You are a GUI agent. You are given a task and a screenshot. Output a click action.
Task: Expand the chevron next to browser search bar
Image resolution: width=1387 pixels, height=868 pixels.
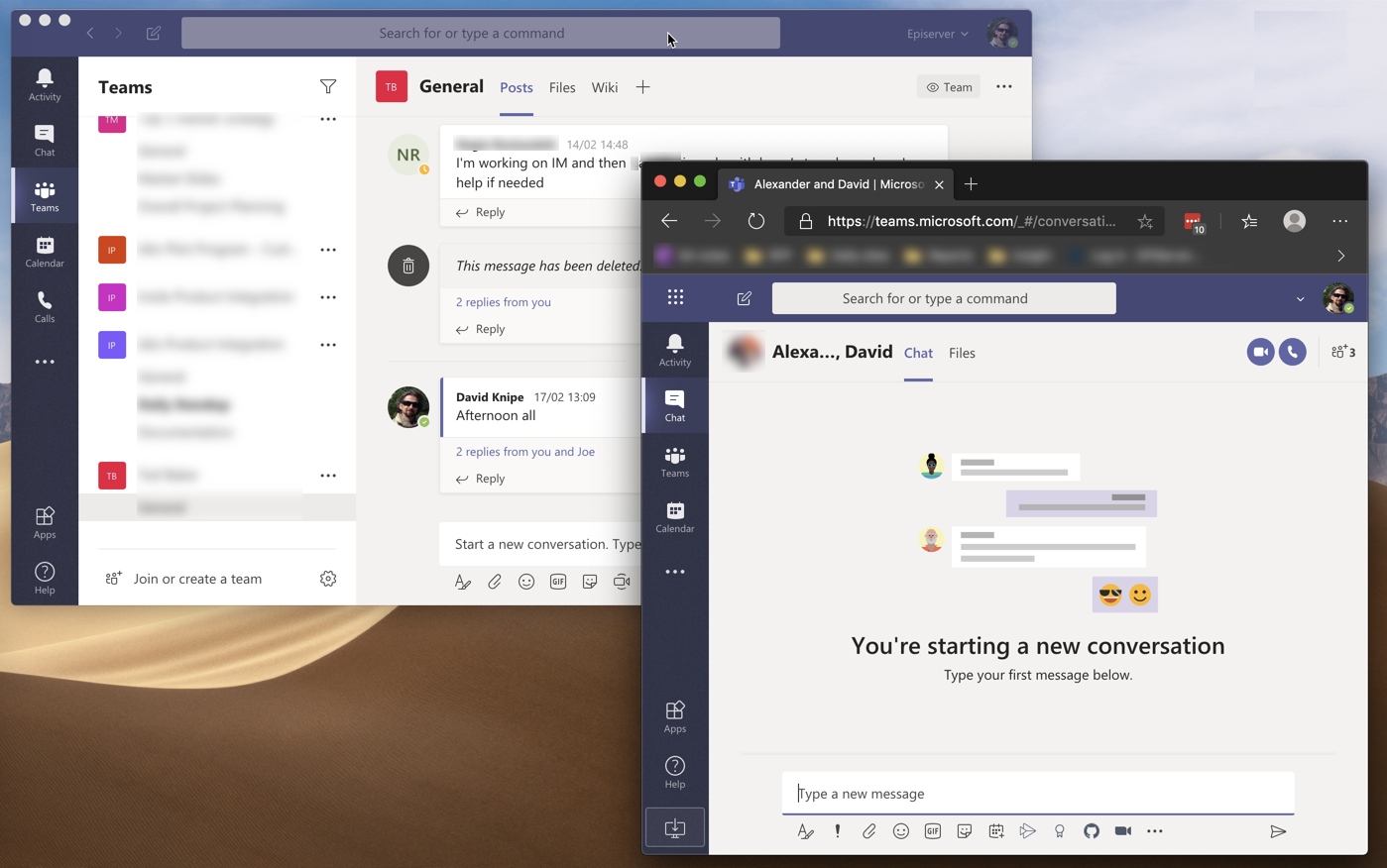1300,298
